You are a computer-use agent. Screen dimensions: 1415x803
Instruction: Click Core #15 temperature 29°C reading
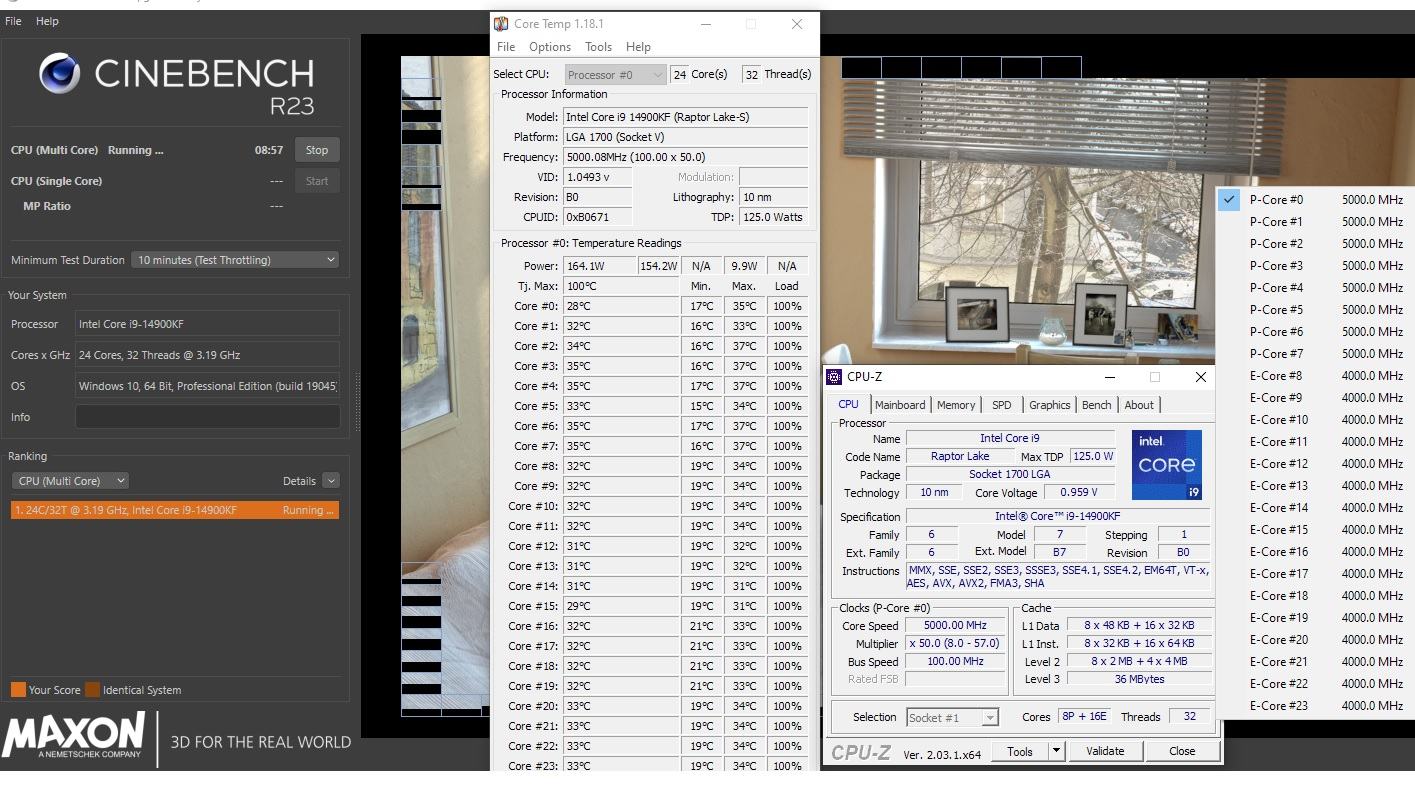(622, 606)
